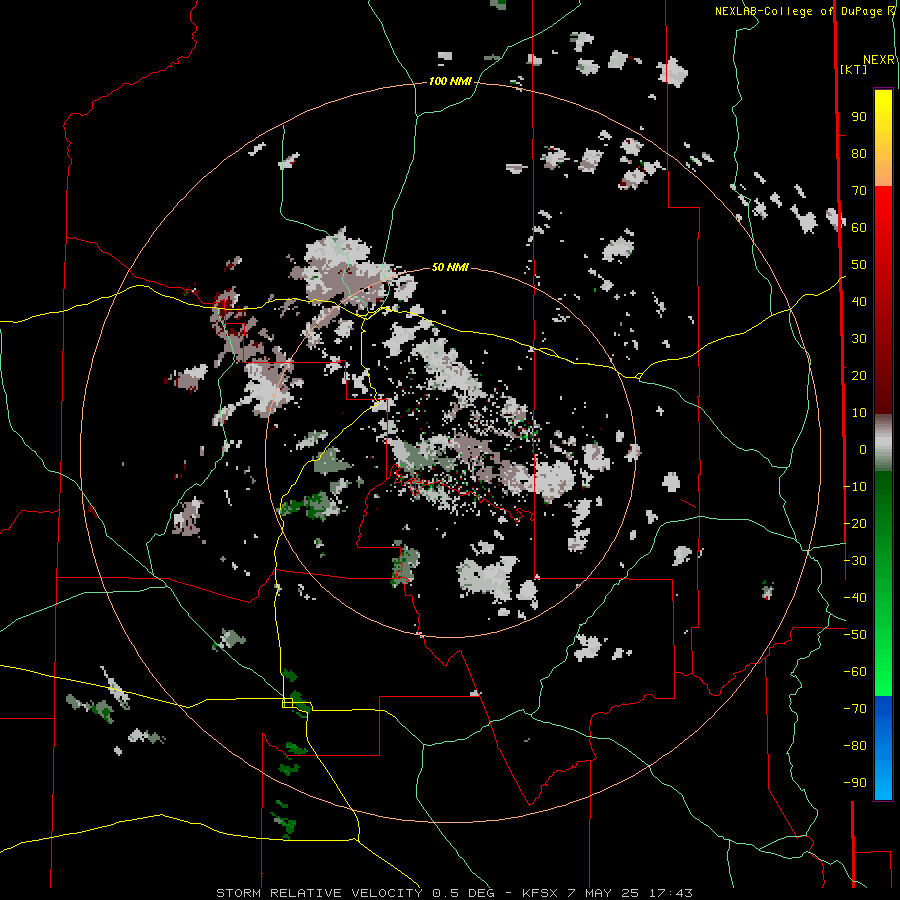The width and height of the screenshot is (900, 900).
Task: Click the gray near-zero segment of color bar
Action: pos(883,443)
